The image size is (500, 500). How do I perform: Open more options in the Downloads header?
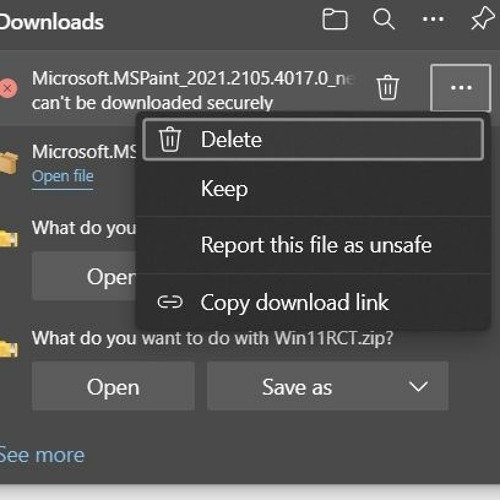(x=433, y=19)
